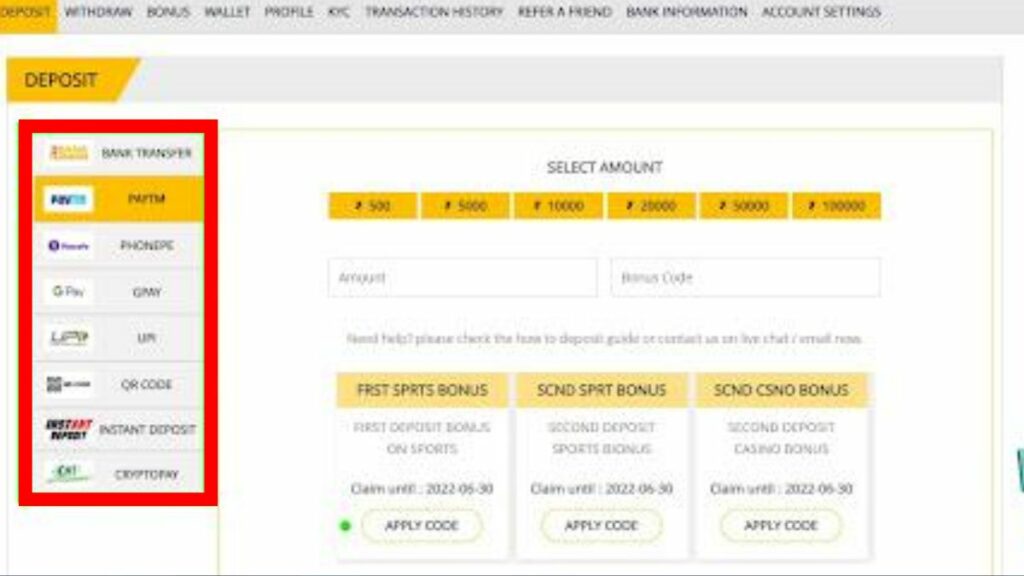Image resolution: width=1024 pixels, height=576 pixels.
Task: Choose INSTANT DEPOSIT method label
Action: (148, 430)
